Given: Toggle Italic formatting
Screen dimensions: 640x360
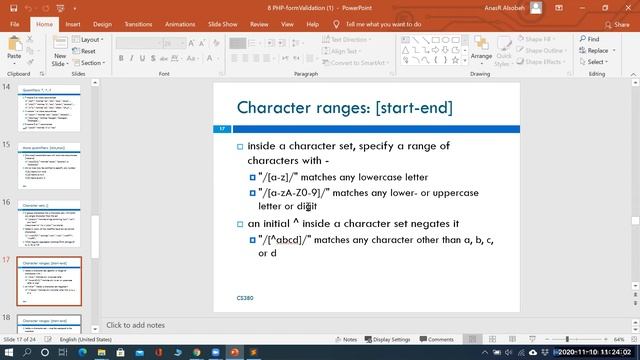Looking at the screenshot, I should point(131,58).
